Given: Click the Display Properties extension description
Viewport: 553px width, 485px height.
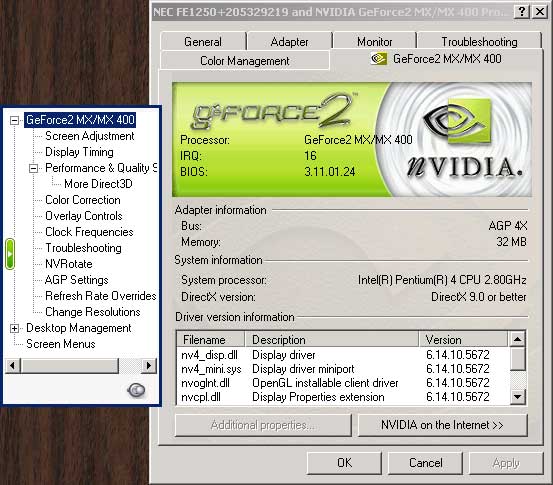Looking at the screenshot, I should pos(318,397).
